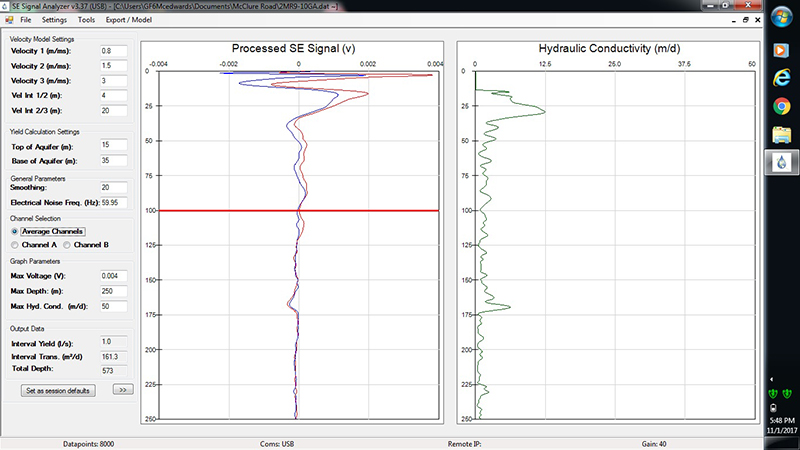Viewport: 800px width, 450px height.
Task: Open Windows Media Player from the taskbar
Action: [781, 51]
